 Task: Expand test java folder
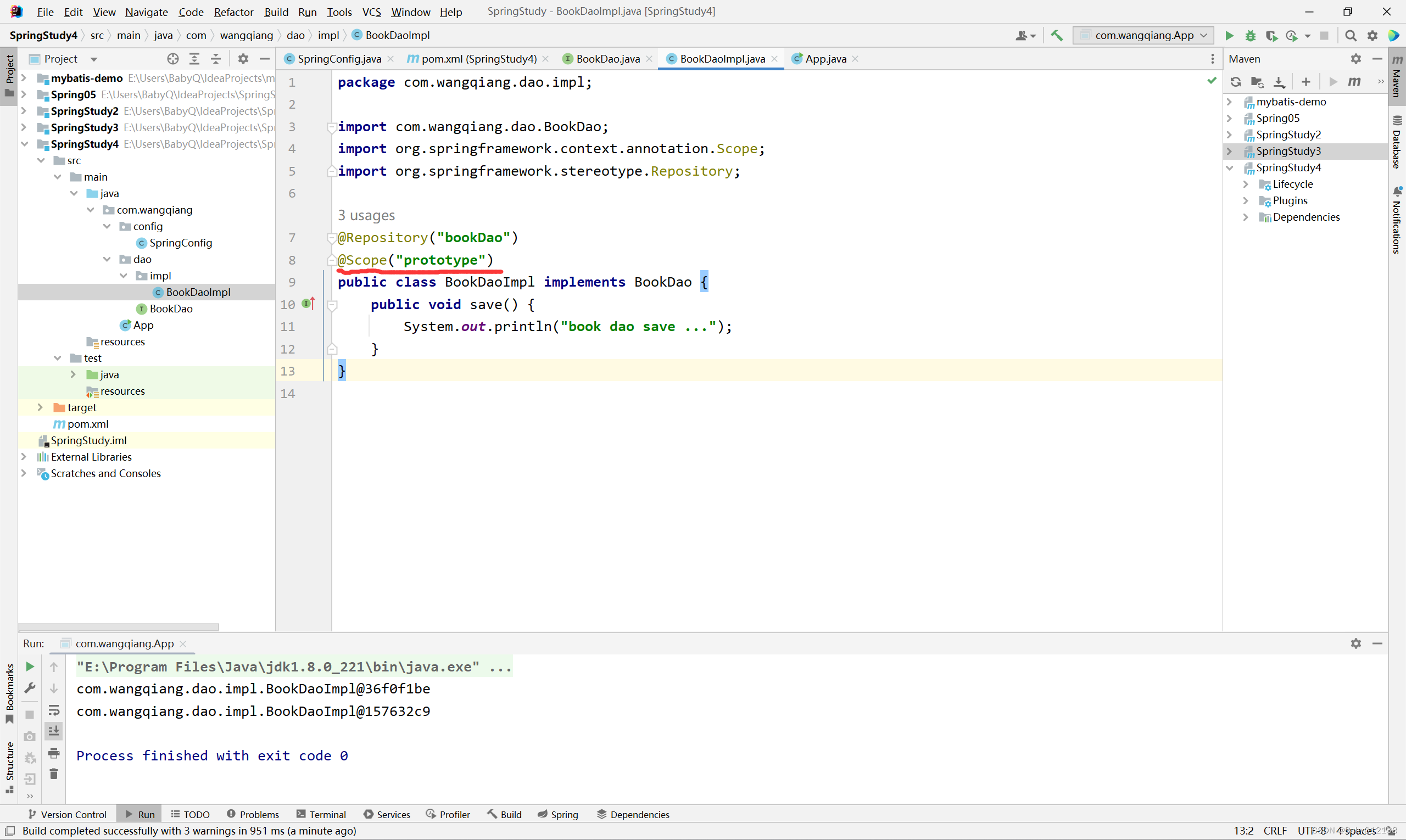(73, 375)
